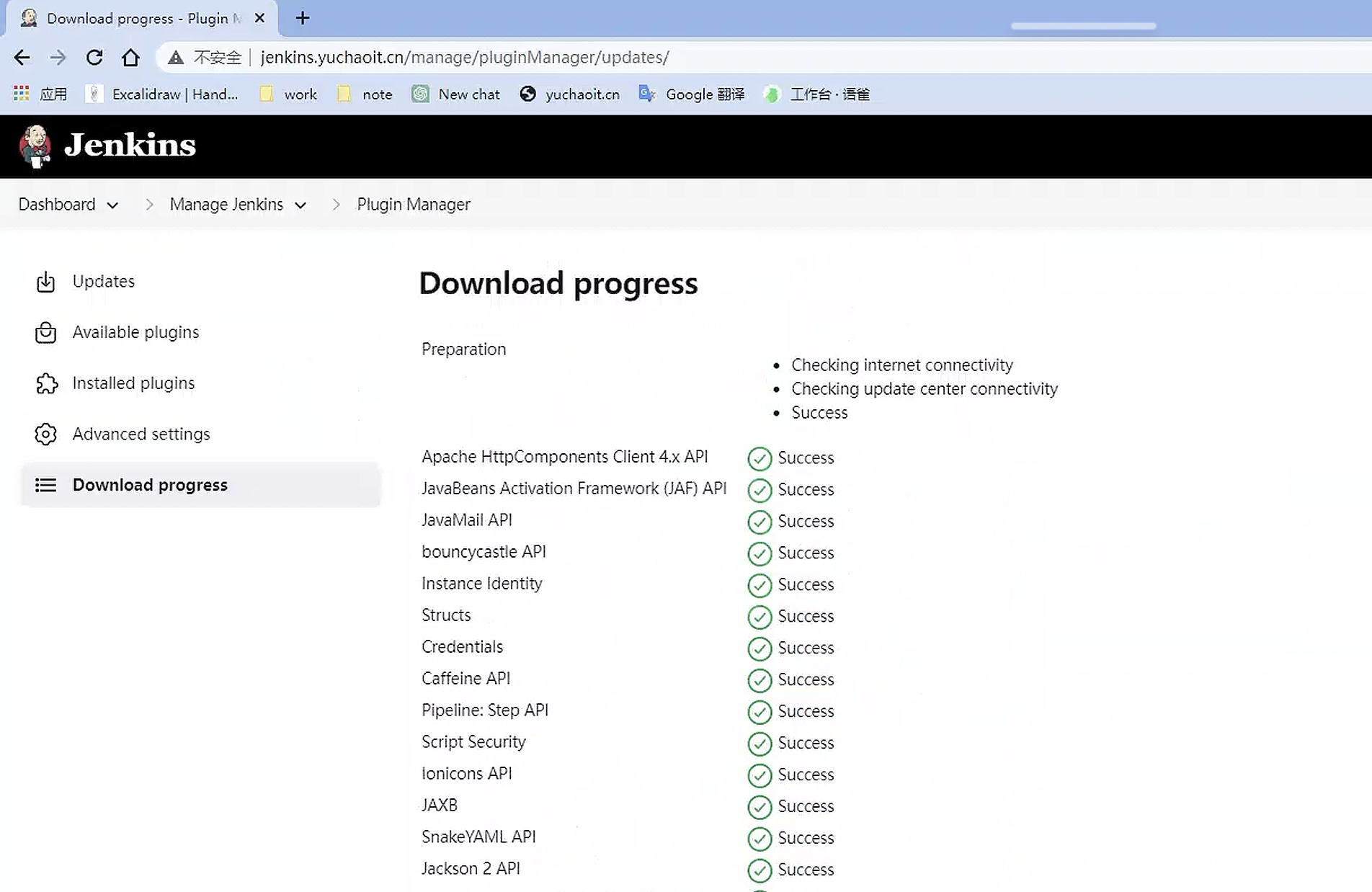Click the Updates download icon in sidebar
Viewport: 1372px width, 892px height.
coord(45,282)
